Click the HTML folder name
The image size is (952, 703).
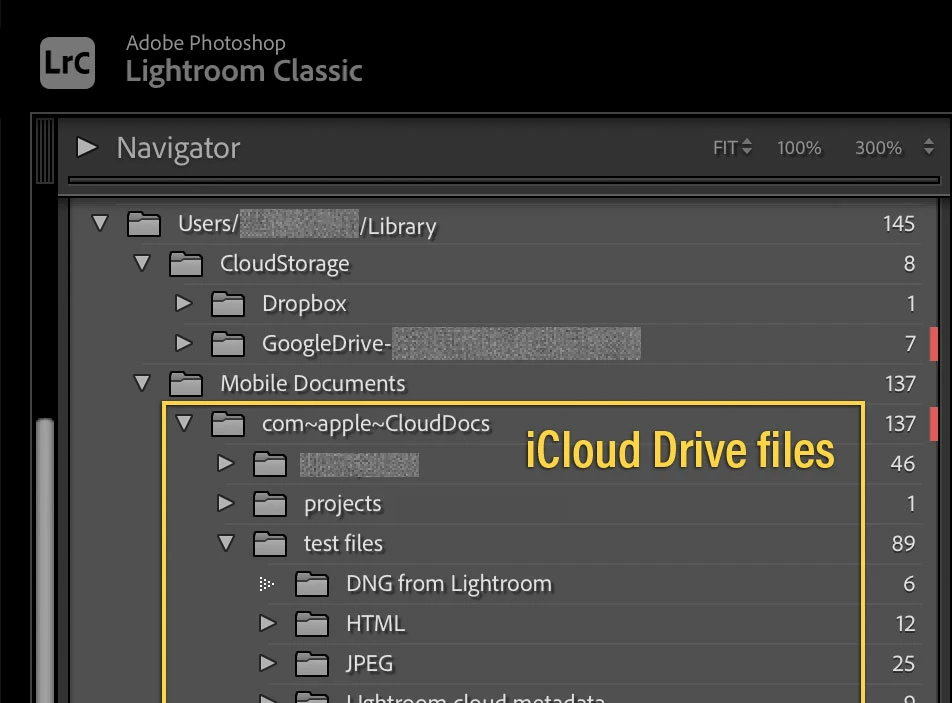[x=375, y=623]
